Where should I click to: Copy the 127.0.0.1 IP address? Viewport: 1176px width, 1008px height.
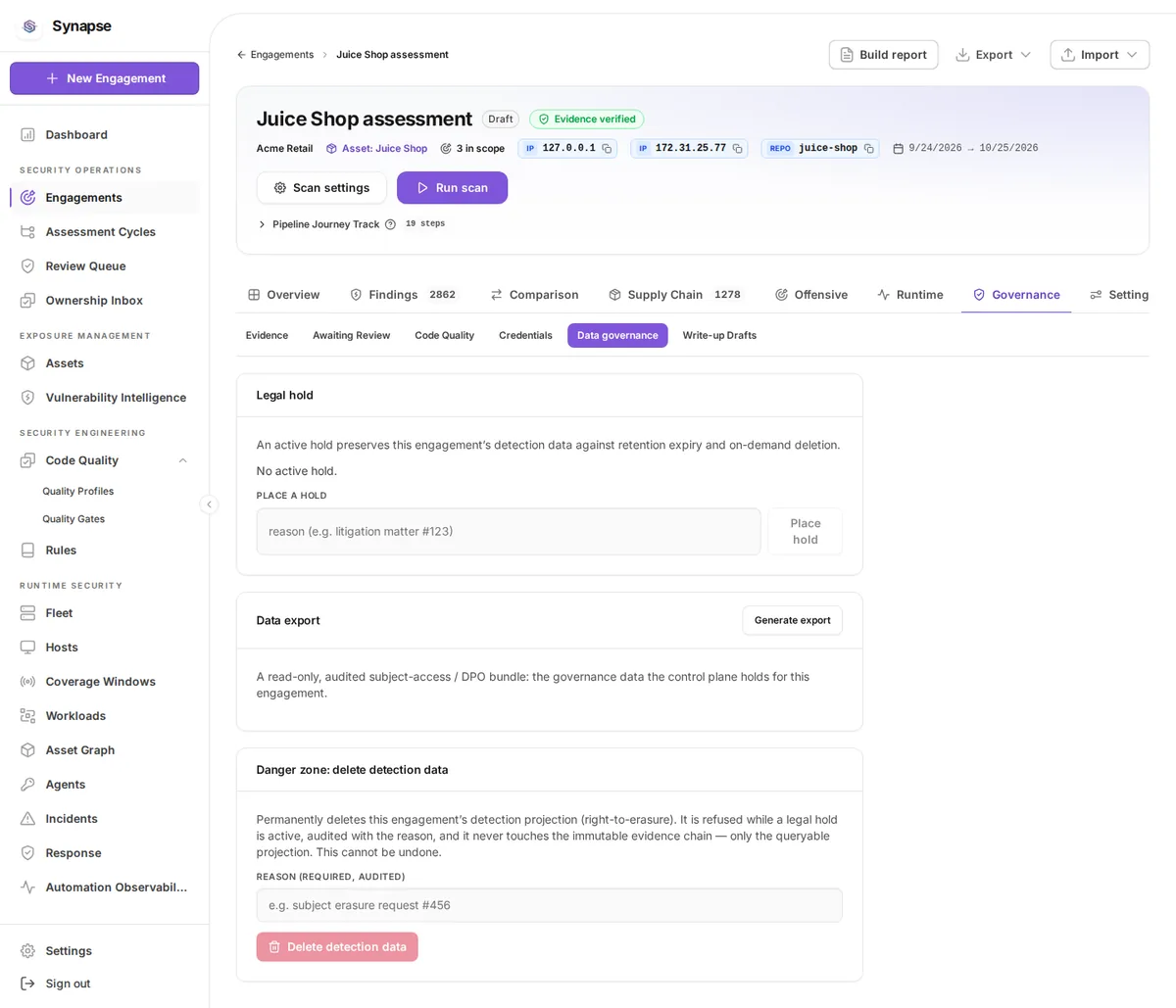607,149
